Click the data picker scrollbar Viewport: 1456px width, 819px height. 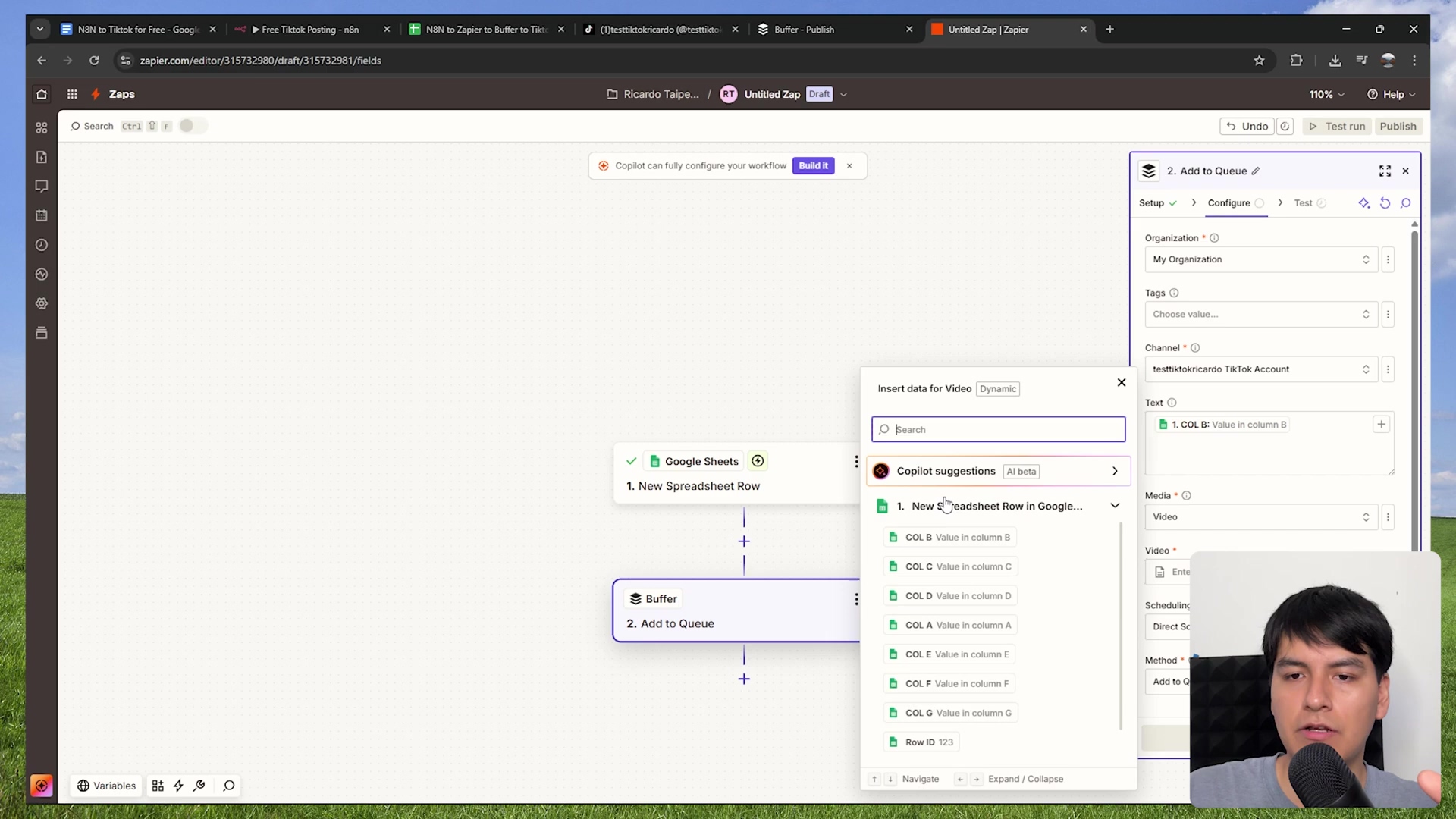pos(1121,626)
